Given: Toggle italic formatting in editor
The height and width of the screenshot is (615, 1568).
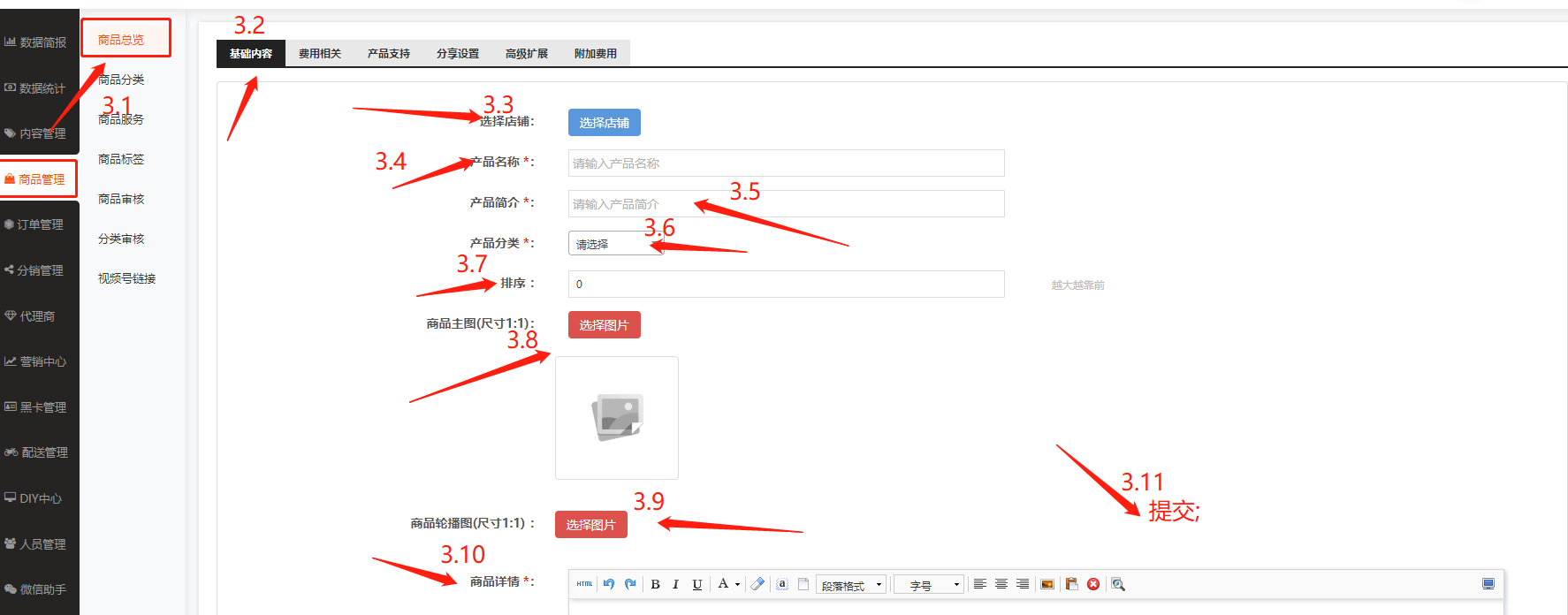Looking at the screenshot, I should [x=676, y=584].
